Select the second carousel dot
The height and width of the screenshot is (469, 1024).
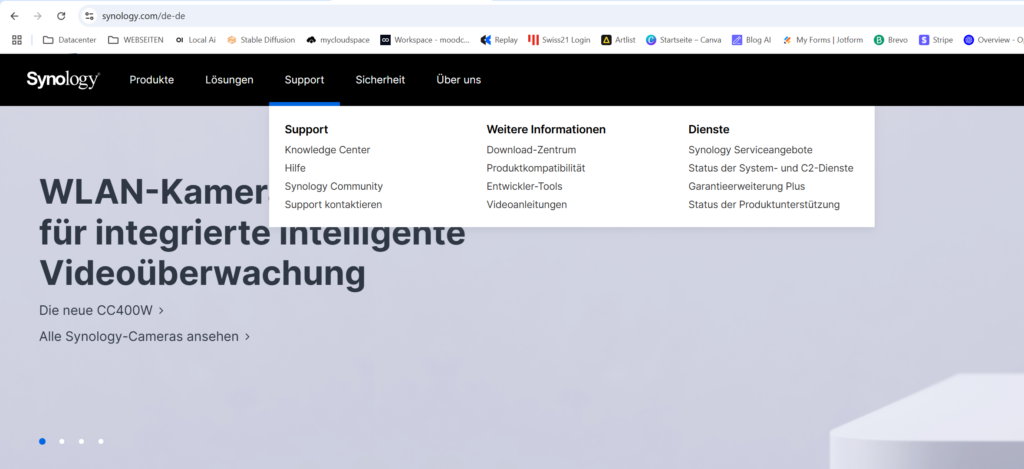62,442
